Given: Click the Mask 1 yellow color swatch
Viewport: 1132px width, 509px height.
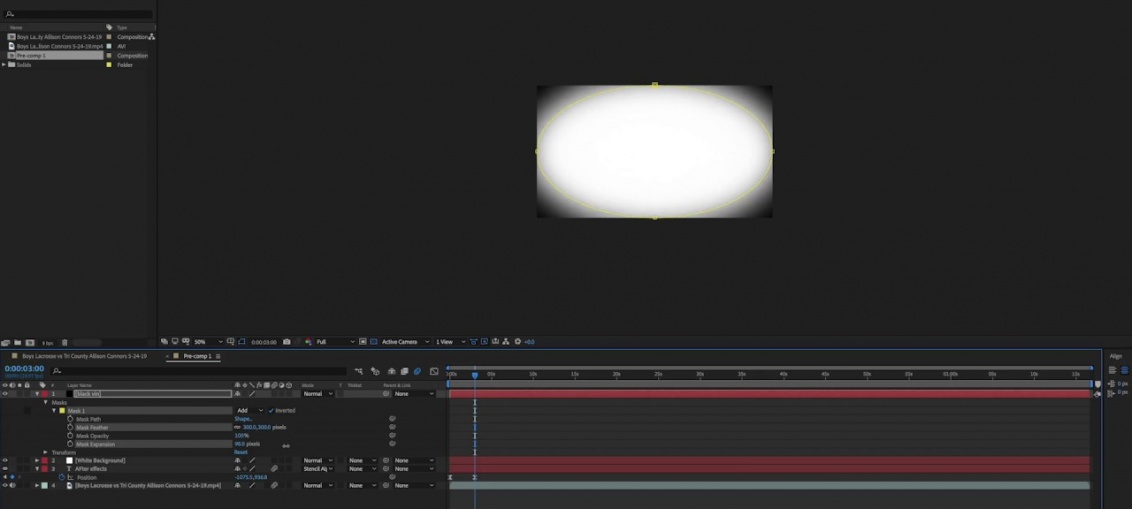Looking at the screenshot, I should coord(62,410).
